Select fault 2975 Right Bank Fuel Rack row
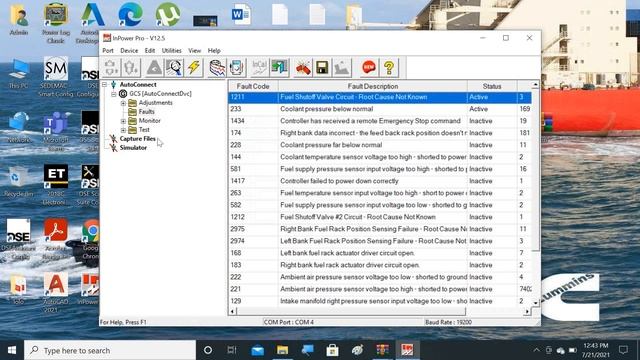640x360 pixels. tap(380, 229)
